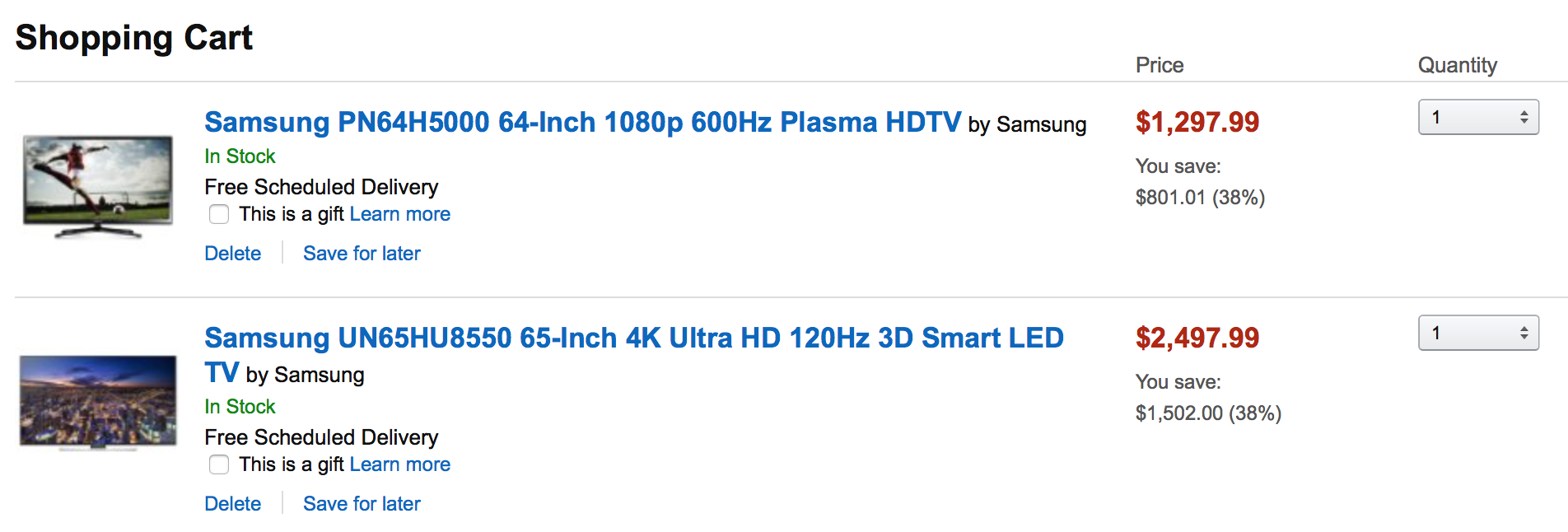Delete the Samsung UN65HU8550 from cart

pos(232,504)
